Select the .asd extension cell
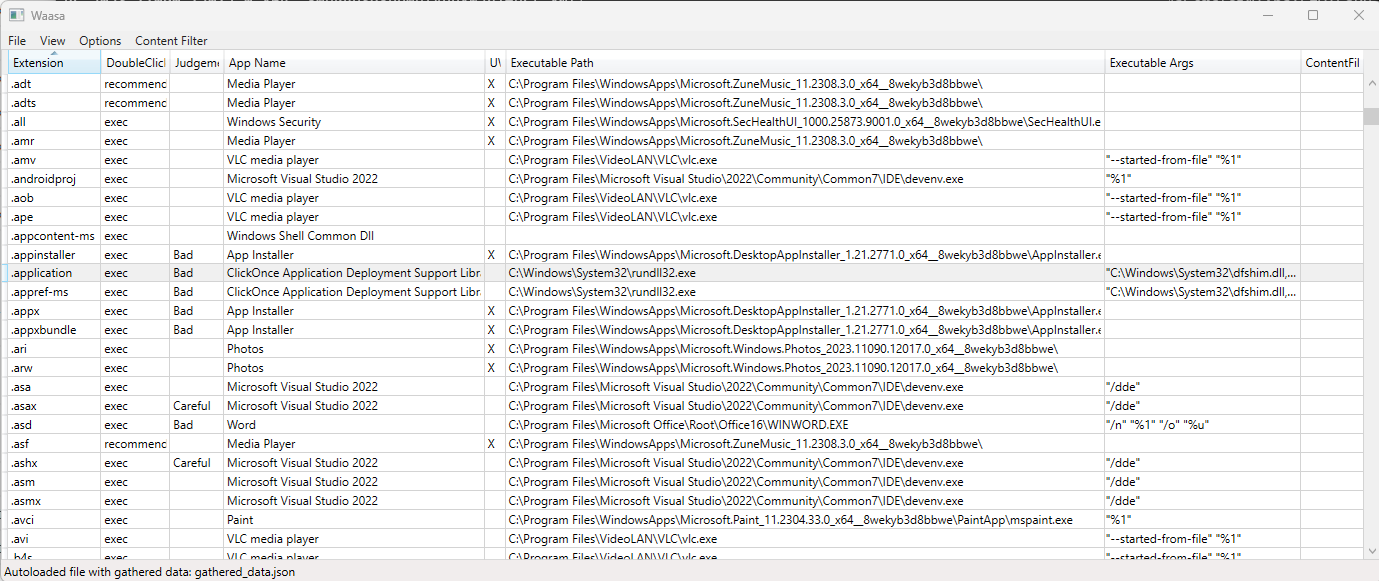 point(54,425)
